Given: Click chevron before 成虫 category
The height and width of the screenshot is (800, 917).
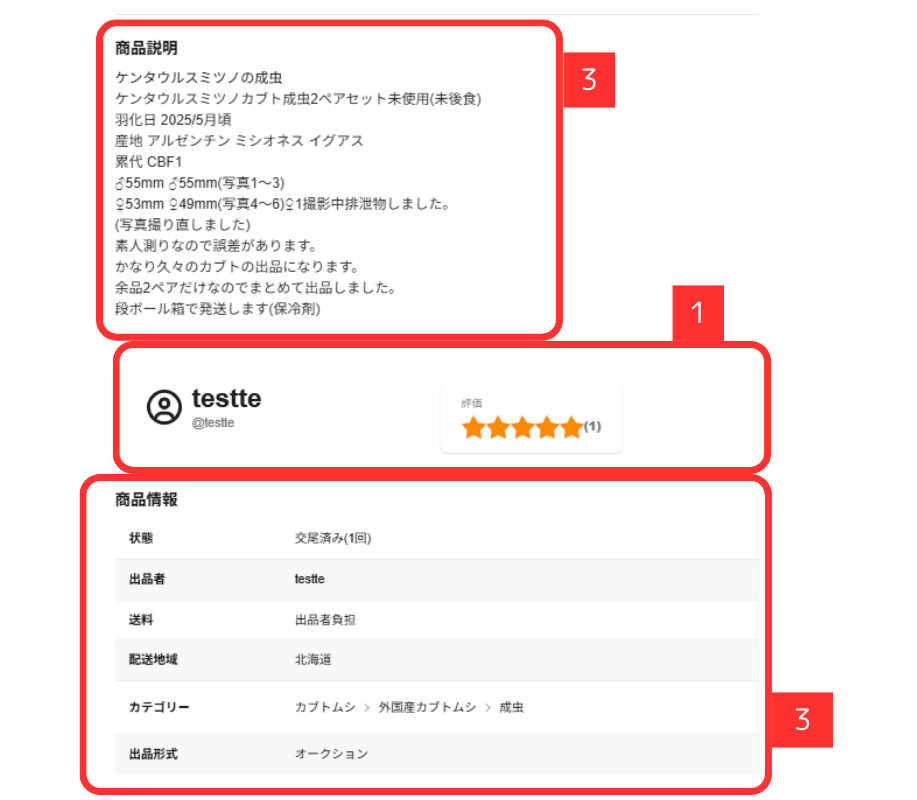Looking at the screenshot, I should point(488,708).
